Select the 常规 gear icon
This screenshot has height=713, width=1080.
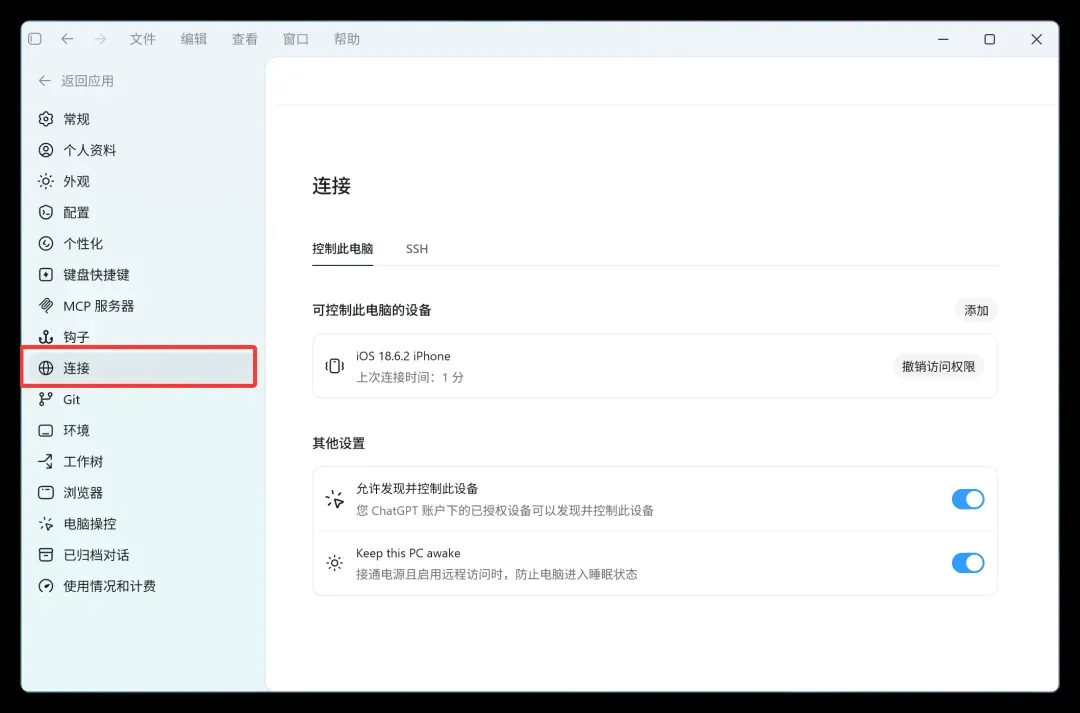tap(45, 119)
